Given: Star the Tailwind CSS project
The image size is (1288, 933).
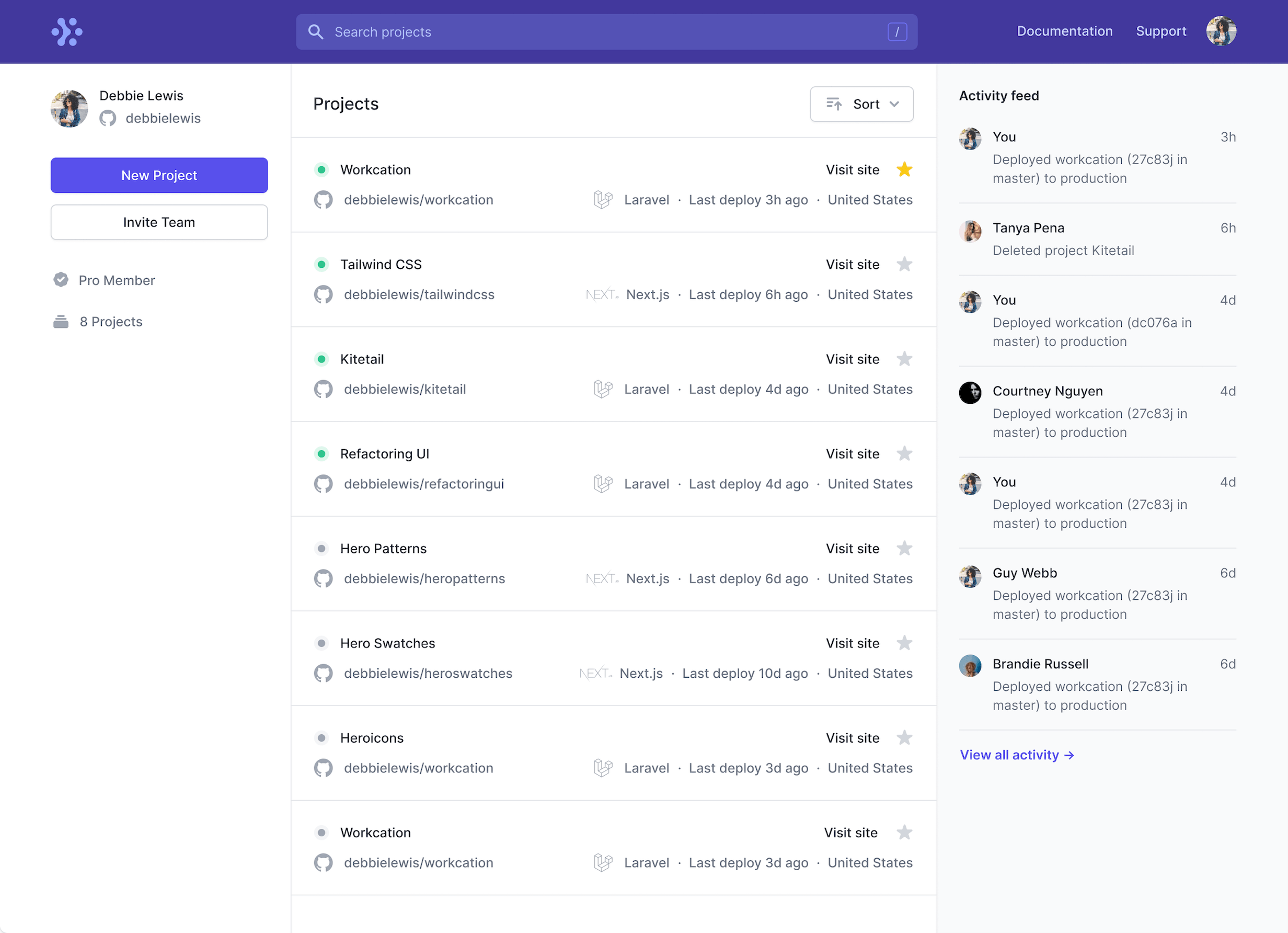Looking at the screenshot, I should click(904, 264).
